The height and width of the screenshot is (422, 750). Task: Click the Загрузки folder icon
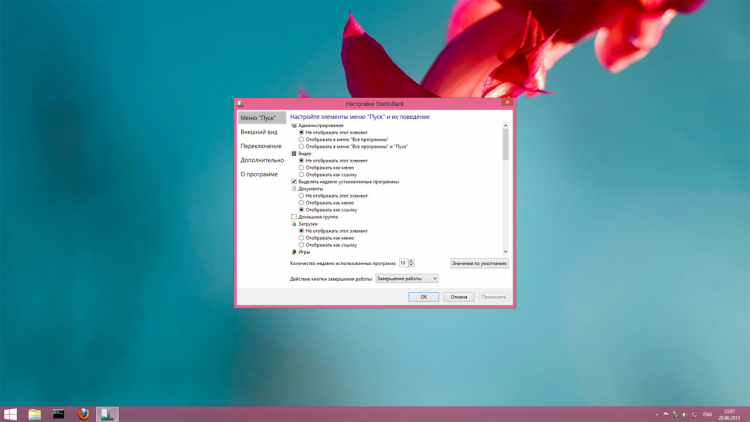(x=294, y=224)
